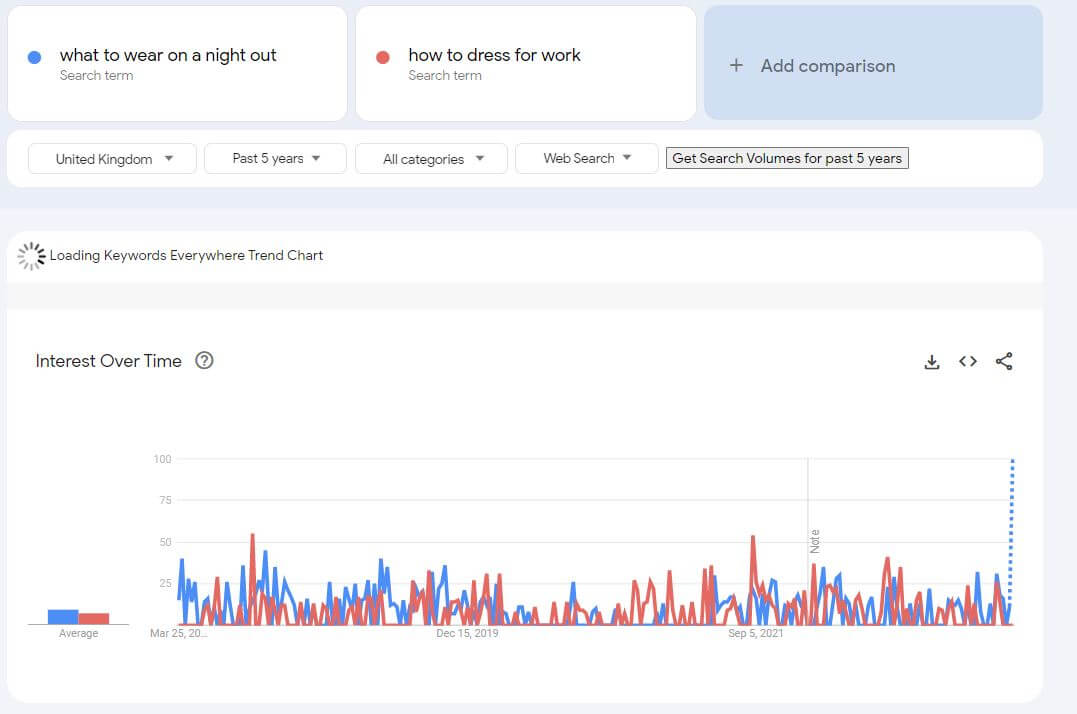Open help for Interest Over Time
Viewport: 1077px width, 714px height.
tap(204, 360)
